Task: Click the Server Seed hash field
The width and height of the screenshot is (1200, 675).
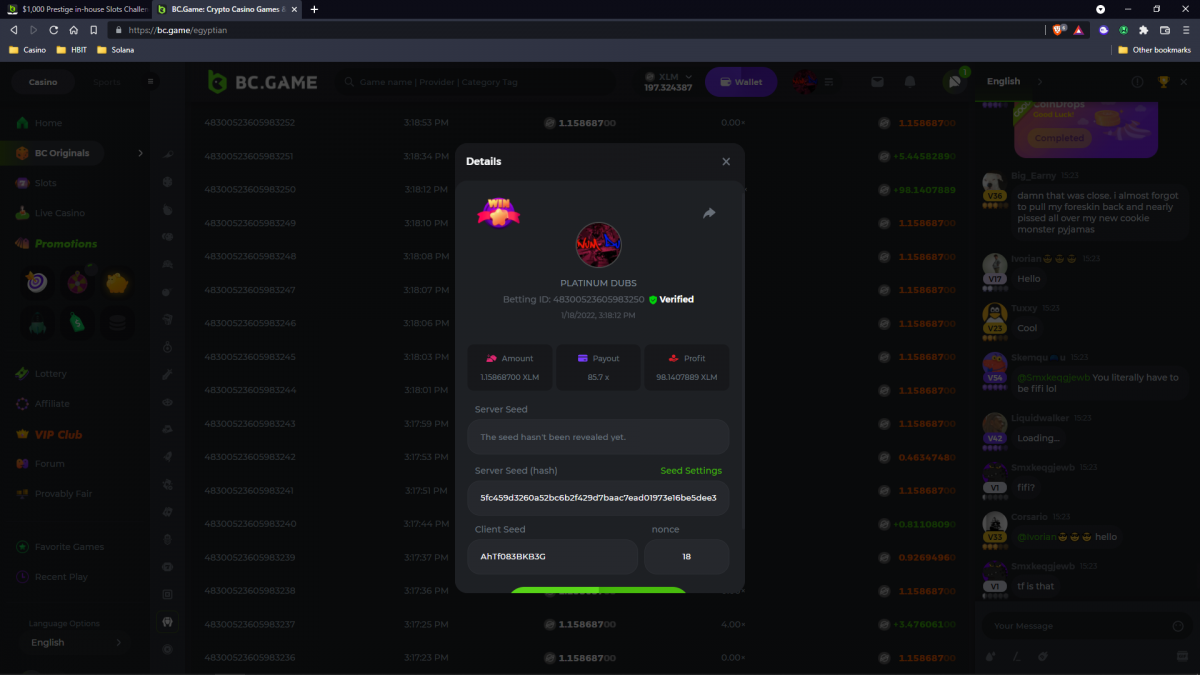Action: coord(598,497)
